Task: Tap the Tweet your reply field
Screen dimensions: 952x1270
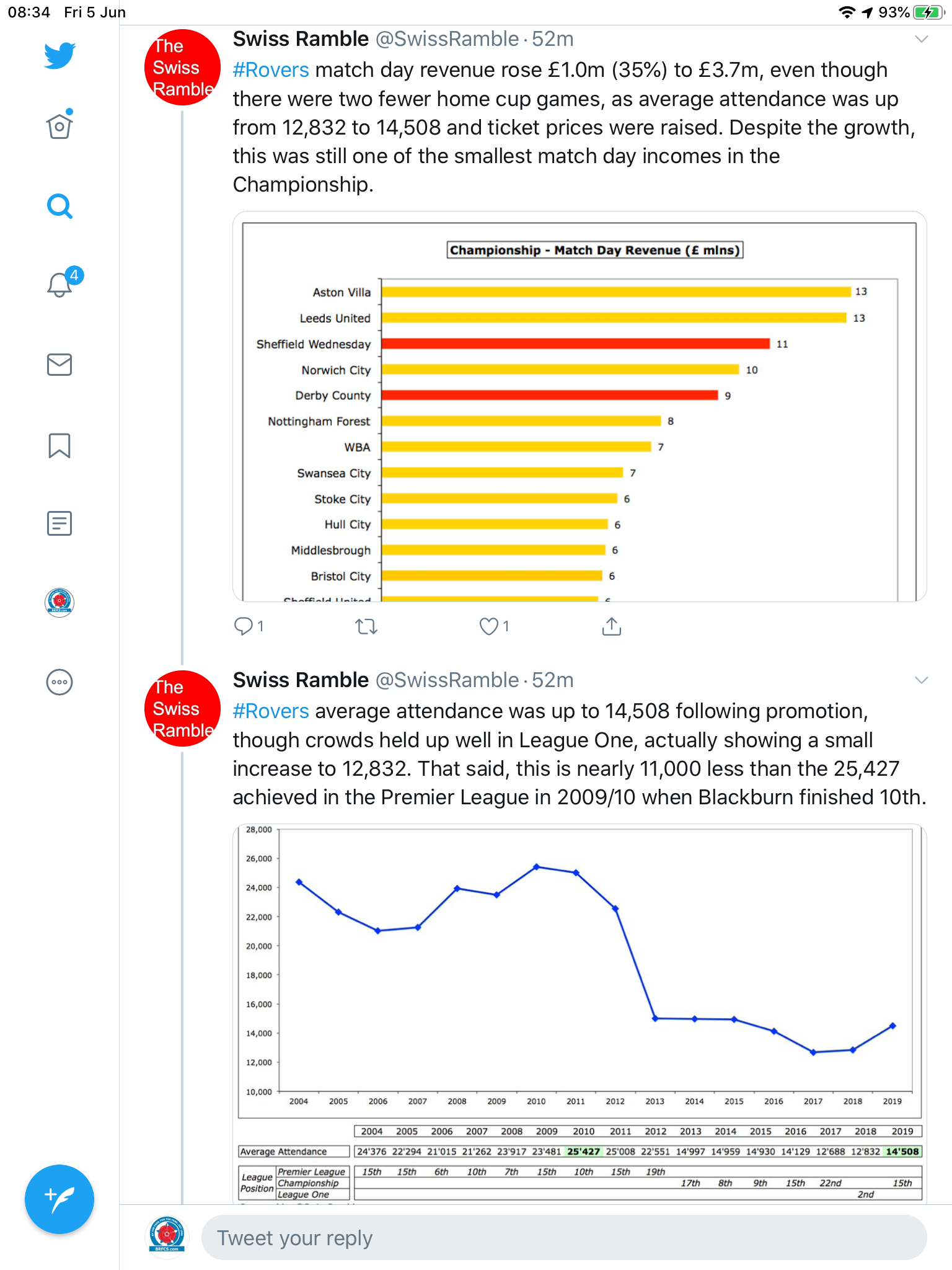Action: click(564, 1238)
